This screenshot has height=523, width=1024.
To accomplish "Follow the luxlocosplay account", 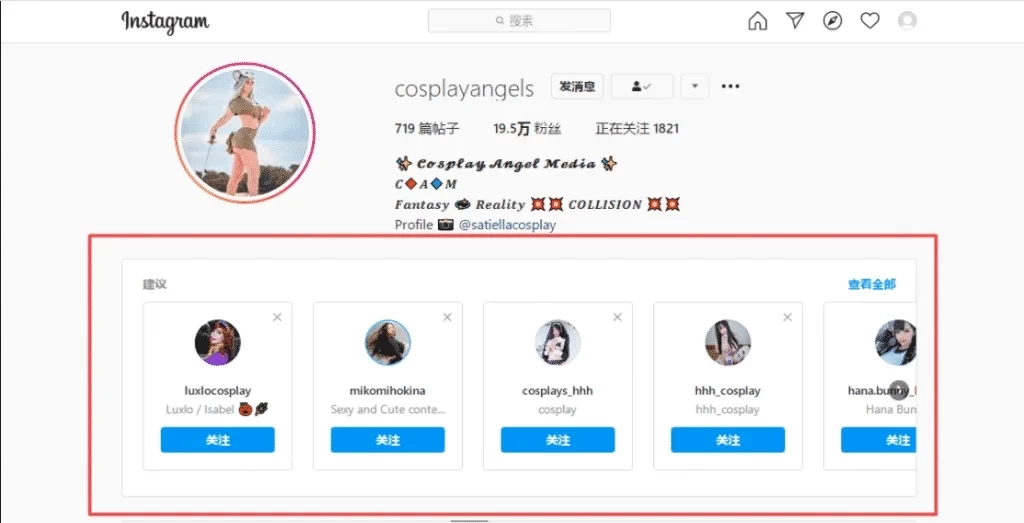I will click(217, 440).
